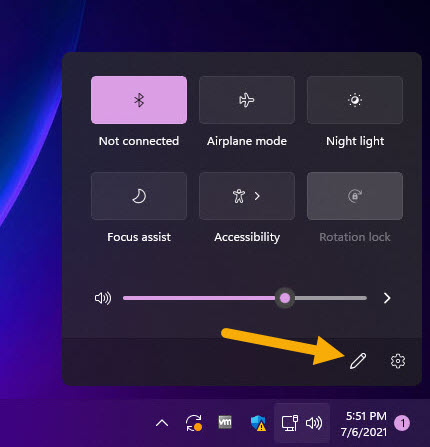Click the Airplane mode label
This screenshot has height=447, width=430.
pyautogui.click(x=247, y=141)
